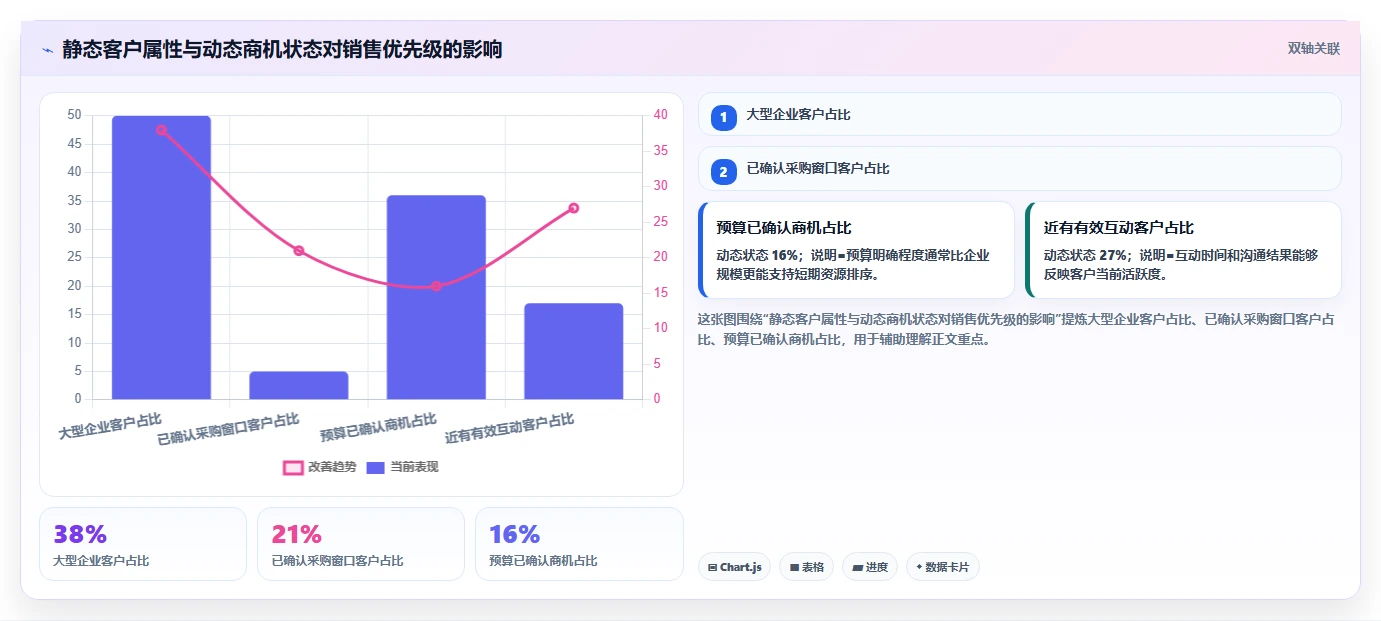The image size is (1381, 621).
Task: Click the icon inside Chart.js tag
Action: coord(712,567)
